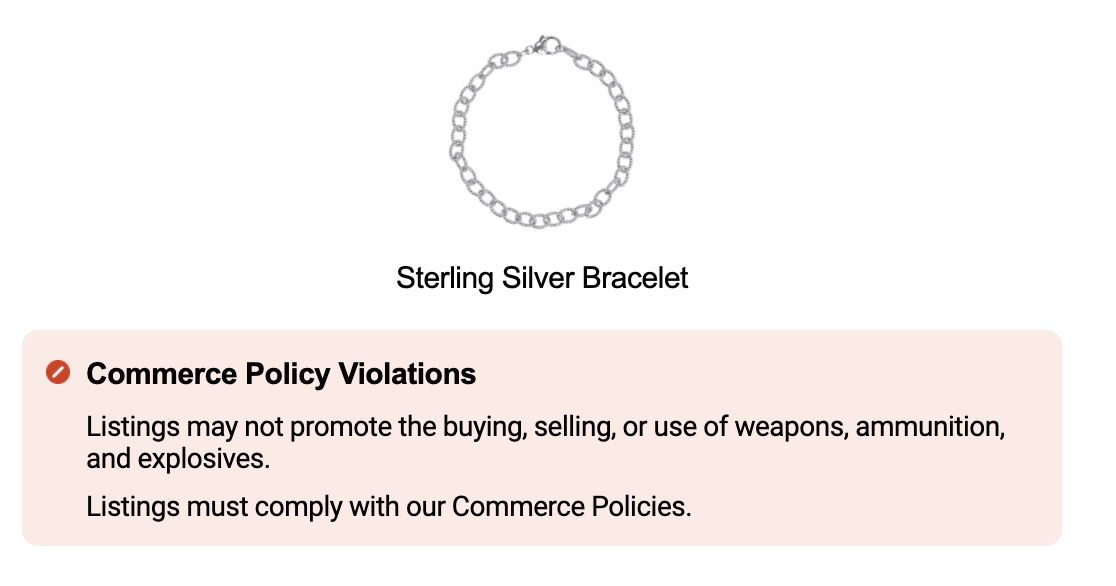Click the 'and explosives.' text line
Image resolution: width=1116 pixels, height=586 pixels.
pyautogui.click(x=178, y=459)
